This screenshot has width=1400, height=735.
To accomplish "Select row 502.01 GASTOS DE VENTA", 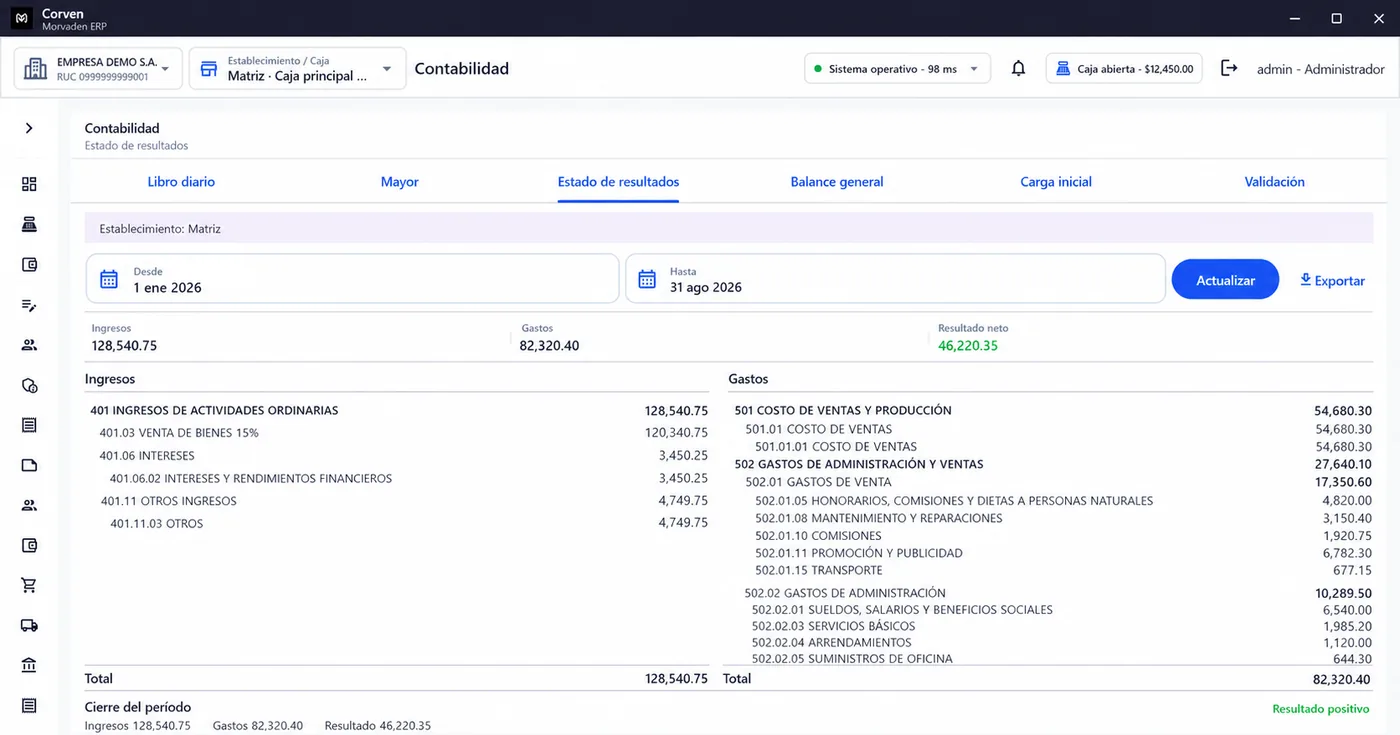I will pyautogui.click(x=1050, y=482).
